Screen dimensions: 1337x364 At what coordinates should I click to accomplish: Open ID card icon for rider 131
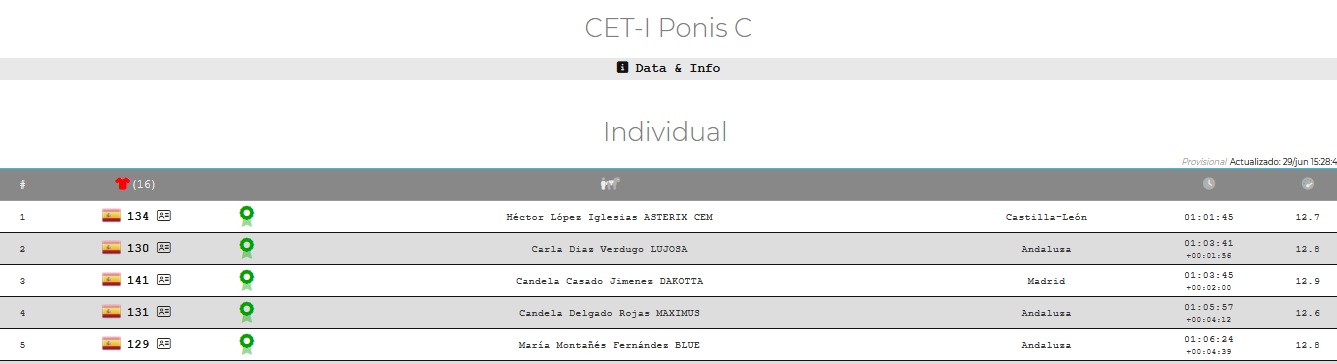coord(164,312)
